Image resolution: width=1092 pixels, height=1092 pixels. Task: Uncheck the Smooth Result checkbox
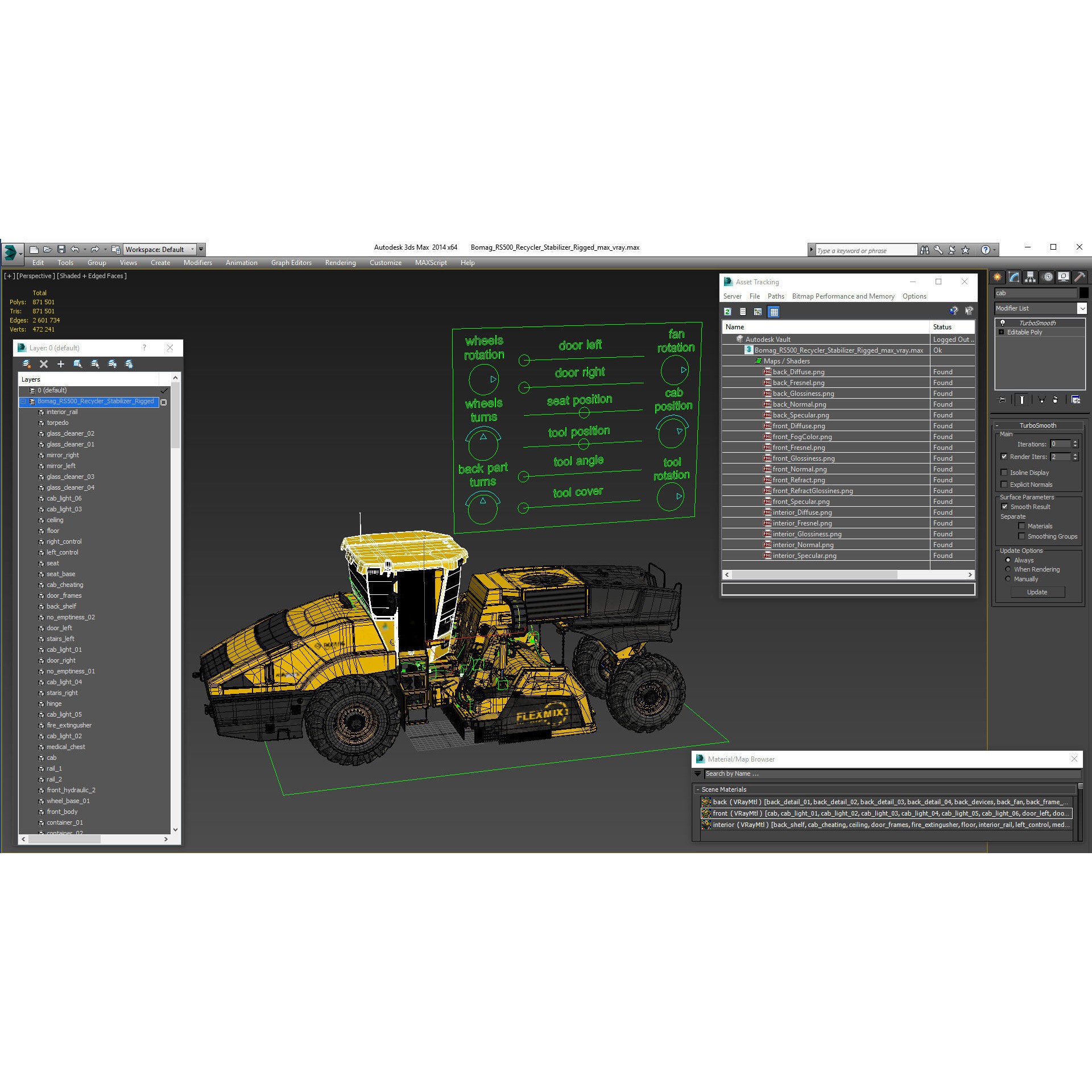pyautogui.click(x=1004, y=506)
